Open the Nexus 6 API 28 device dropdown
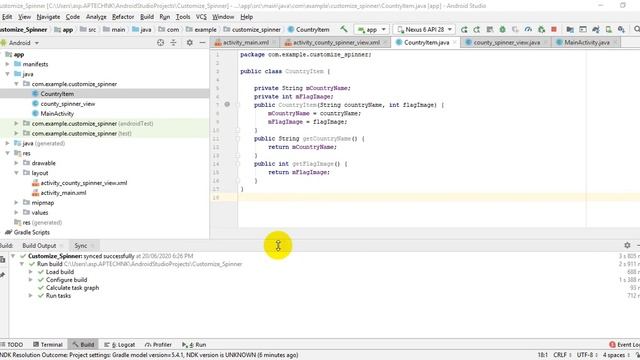The height and width of the screenshot is (360, 640). click(424, 29)
